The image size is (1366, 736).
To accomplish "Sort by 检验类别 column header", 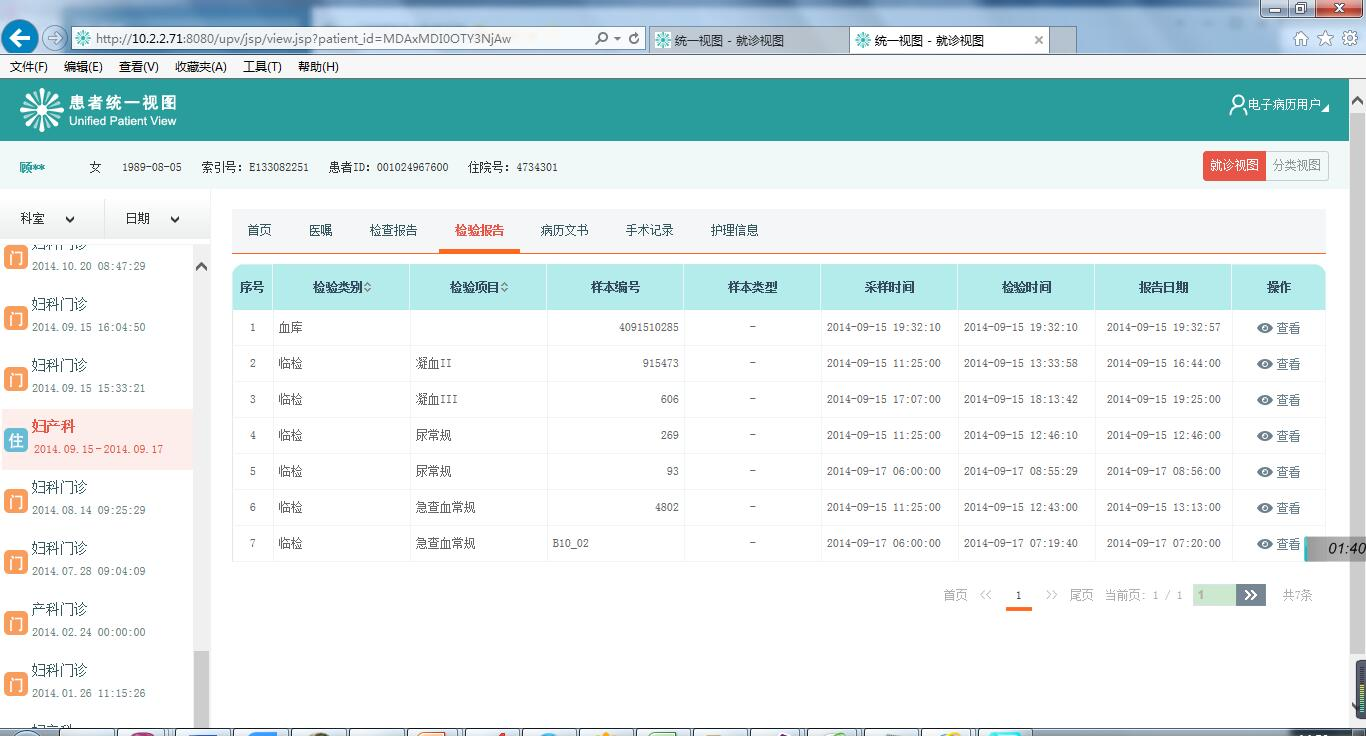I will 341,287.
